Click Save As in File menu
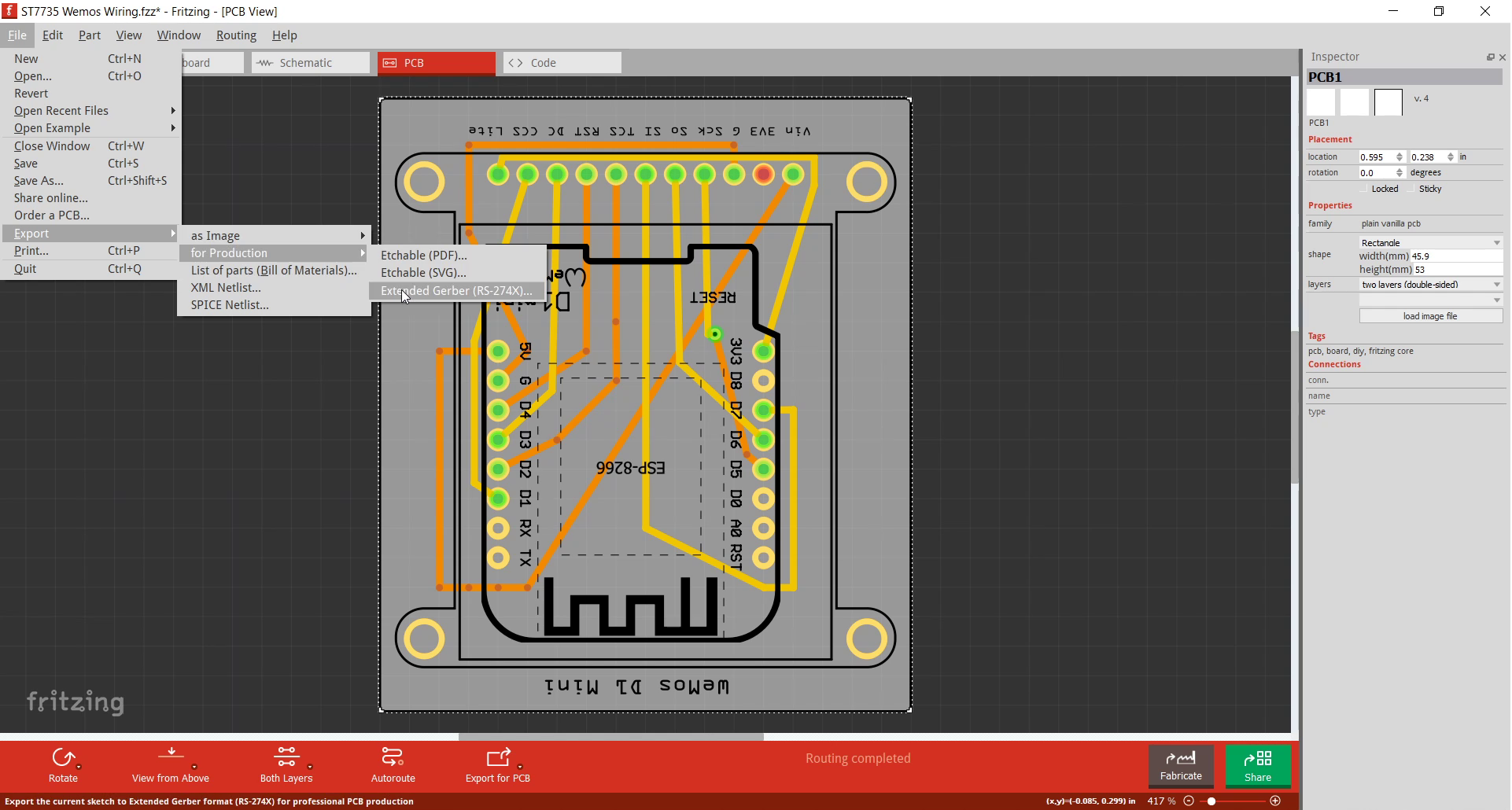Screen dimensions: 1512x810 (x=91, y=181)
